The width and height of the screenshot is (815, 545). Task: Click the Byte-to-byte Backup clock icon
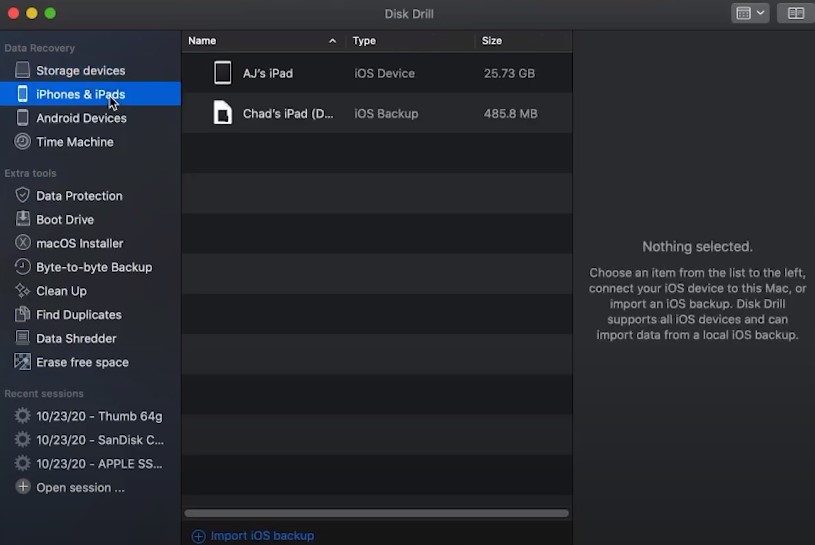(22, 267)
